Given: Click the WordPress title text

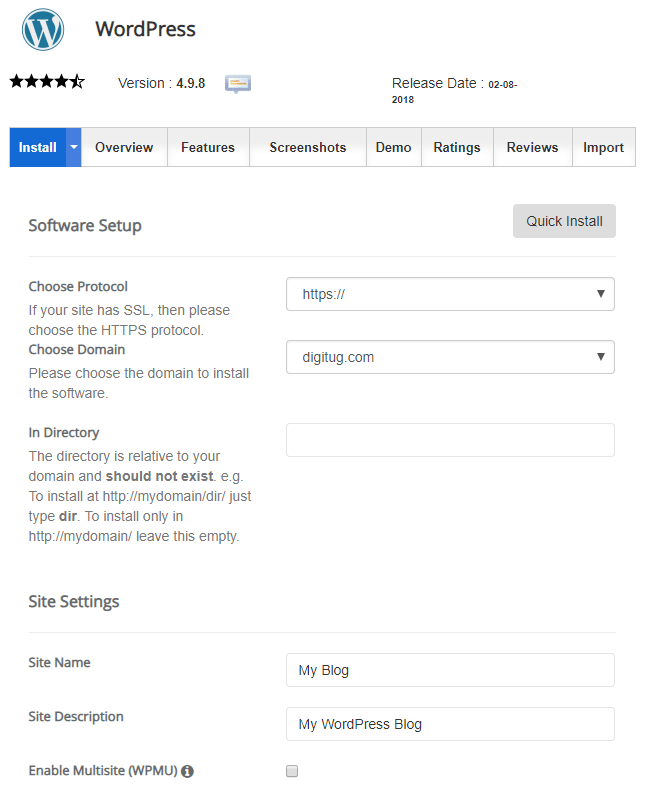Looking at the screenshot, I should click(x=145, y=29).
